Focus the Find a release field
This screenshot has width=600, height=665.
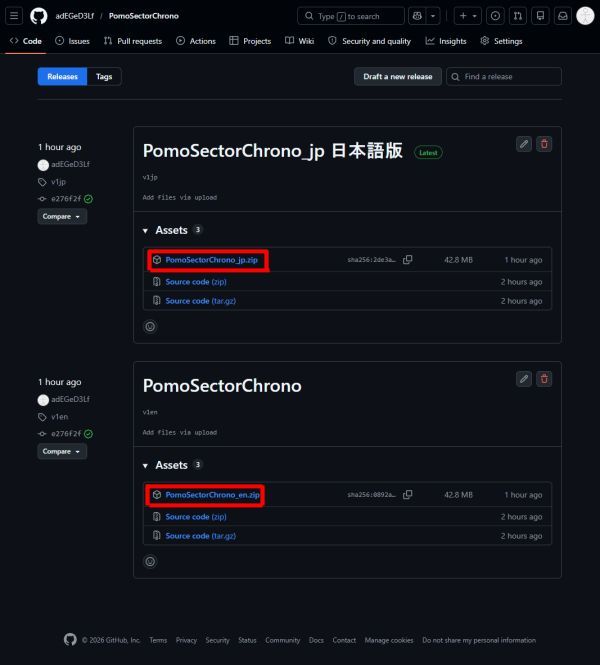click(x=504, y=76)
